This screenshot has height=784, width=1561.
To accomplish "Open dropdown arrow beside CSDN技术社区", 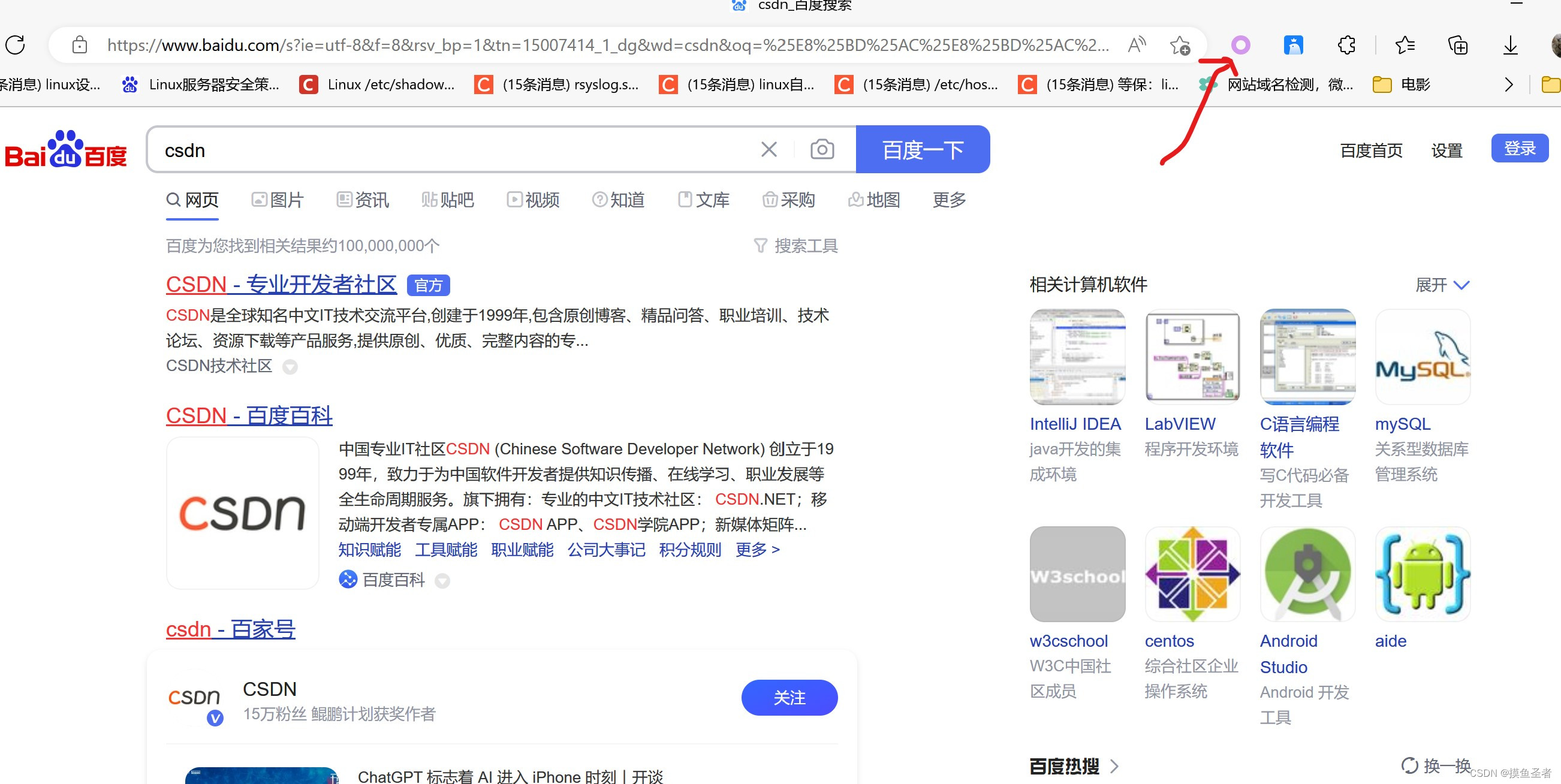I will [290, 367].
